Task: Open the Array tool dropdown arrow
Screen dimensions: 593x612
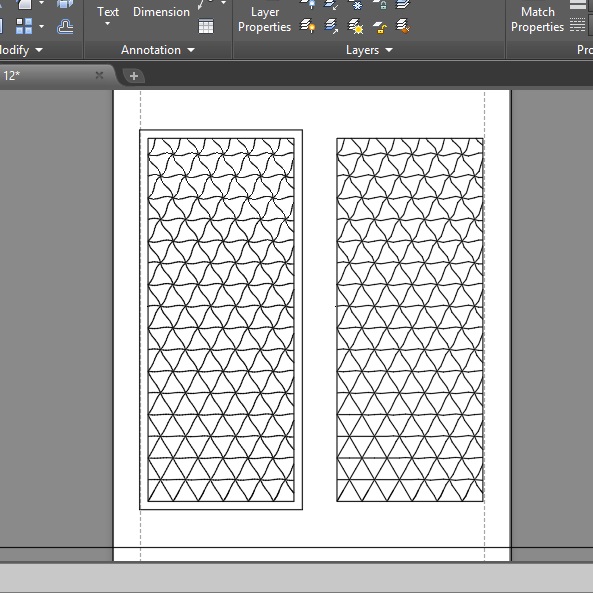Action: coord(41,27)
